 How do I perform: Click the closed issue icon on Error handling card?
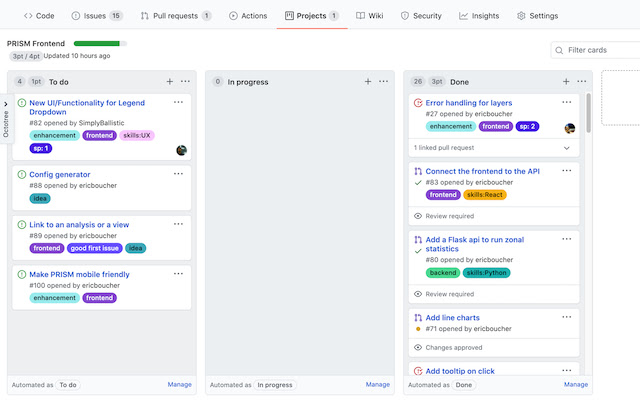(418, 103)
